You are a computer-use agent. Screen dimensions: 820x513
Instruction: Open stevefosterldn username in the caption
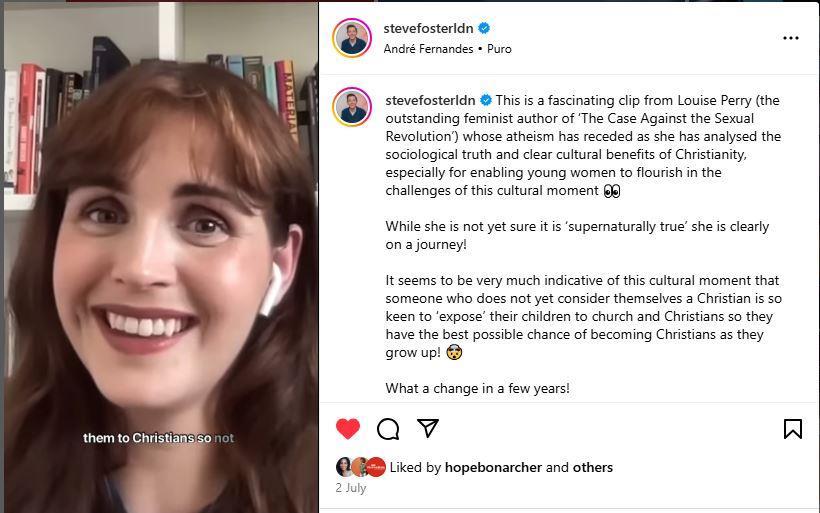[x=430, y=100]
